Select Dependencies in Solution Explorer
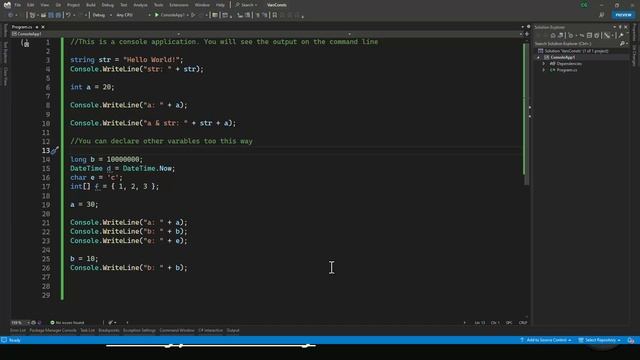Image resolution: width=640 pixels, height=360 pixels. pos(569,64)
